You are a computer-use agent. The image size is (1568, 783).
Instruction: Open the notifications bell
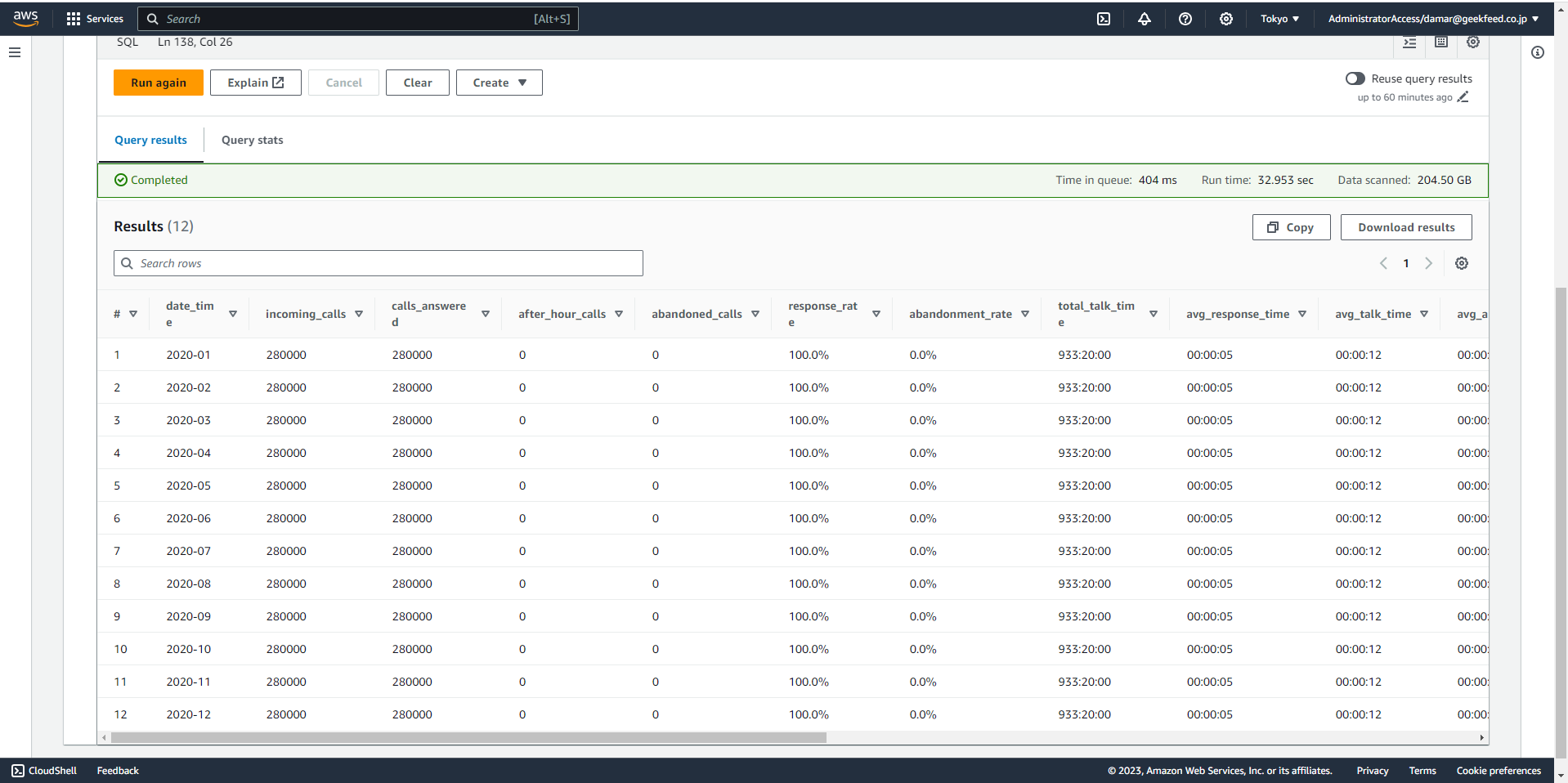(1144, 19)
